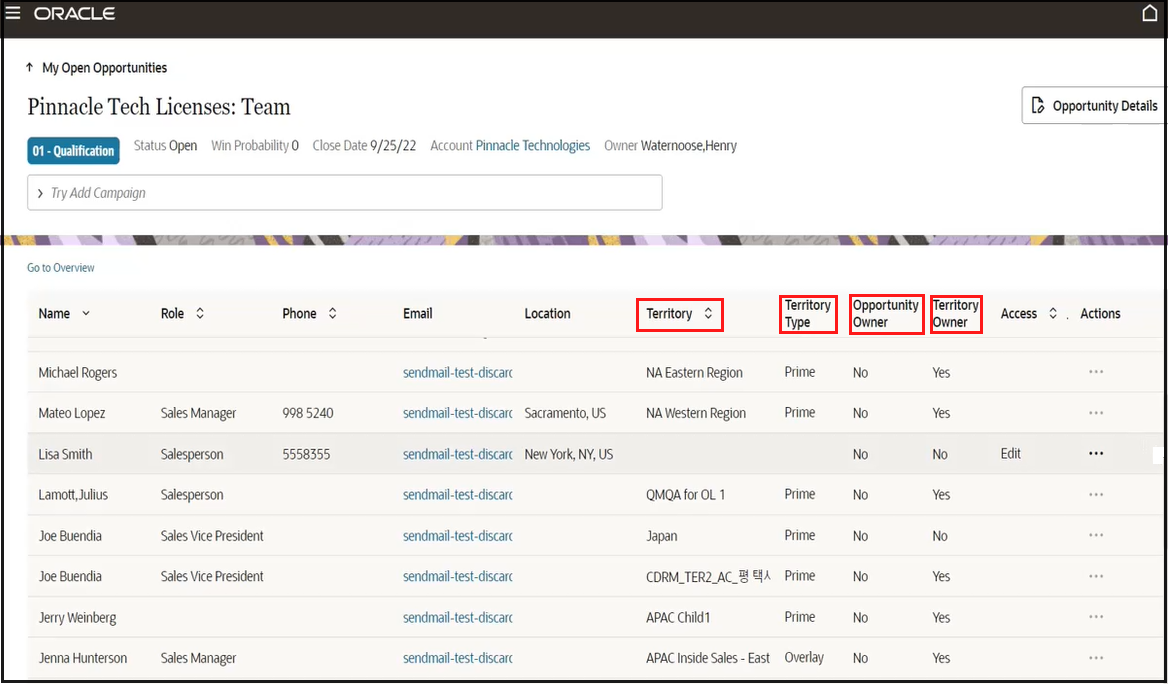Screen dimensions: 1168x684
Task: Open actions menu for Lamott,Julius
Action: click(x=1096, y=495)
